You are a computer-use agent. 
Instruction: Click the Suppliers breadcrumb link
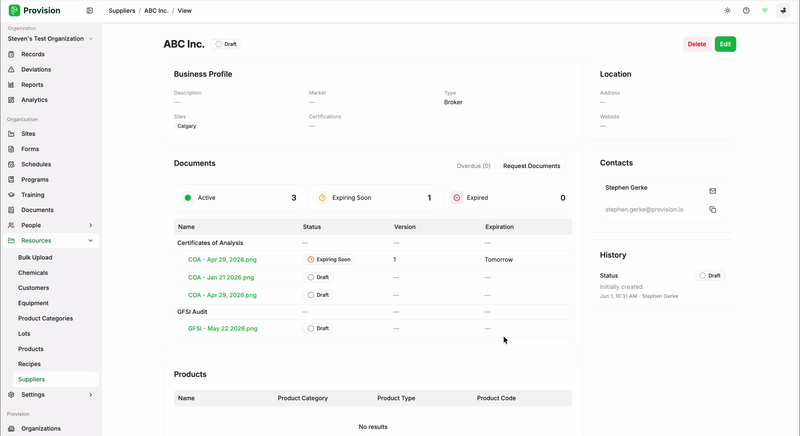121,11
